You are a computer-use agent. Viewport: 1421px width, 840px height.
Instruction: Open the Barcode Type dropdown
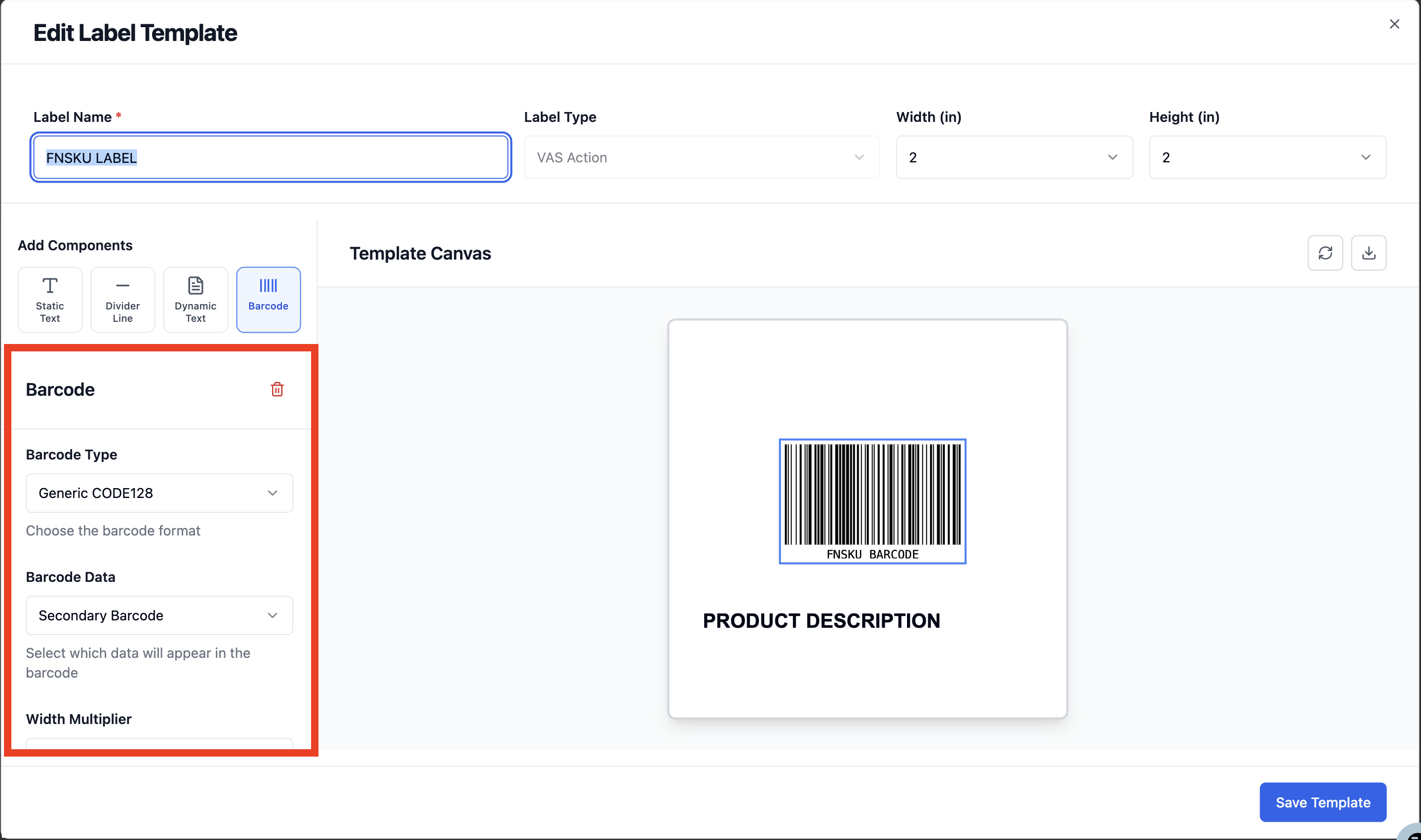(x=159, y=493)
